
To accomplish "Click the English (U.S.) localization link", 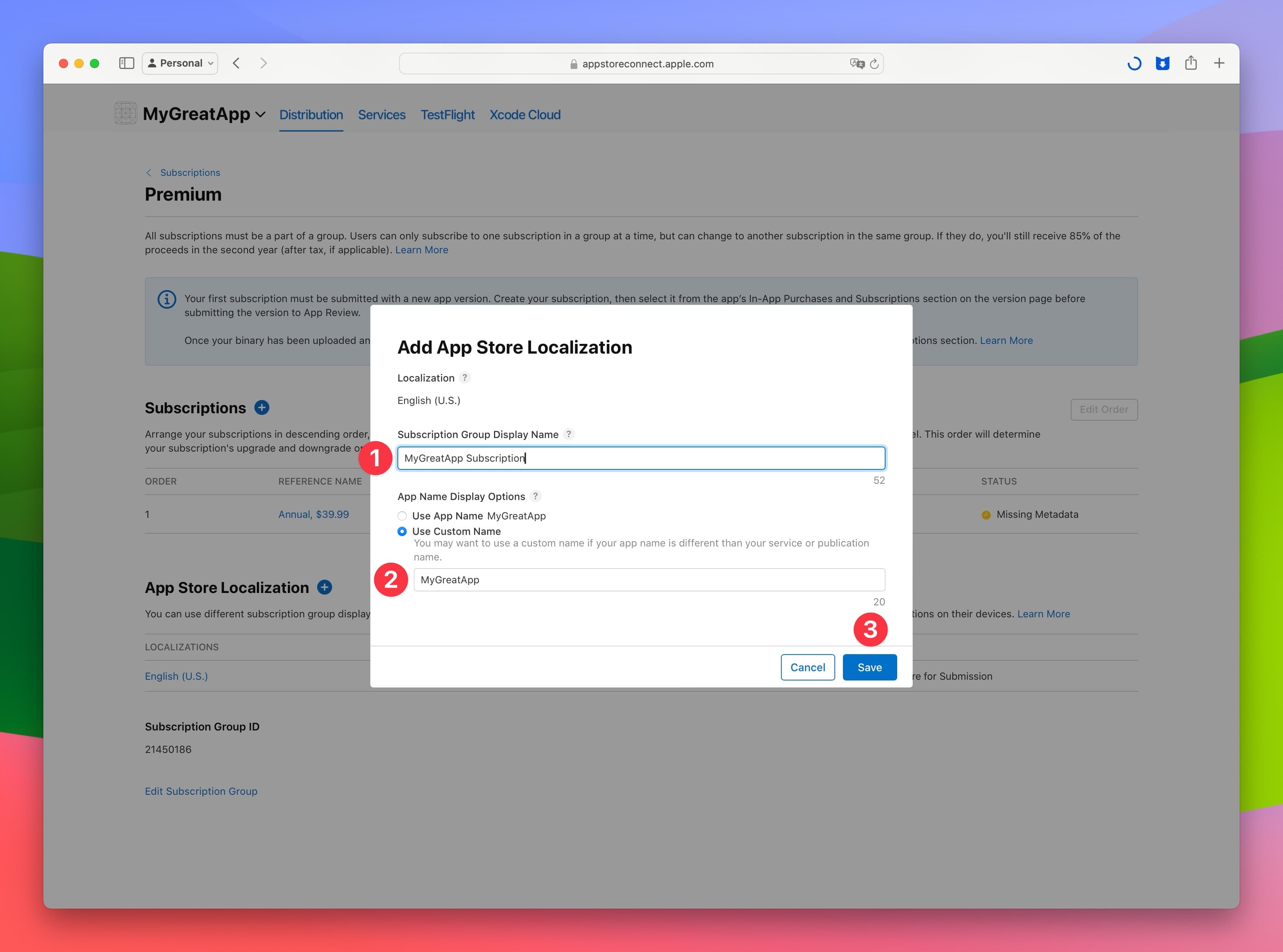I will pos(175,676).
